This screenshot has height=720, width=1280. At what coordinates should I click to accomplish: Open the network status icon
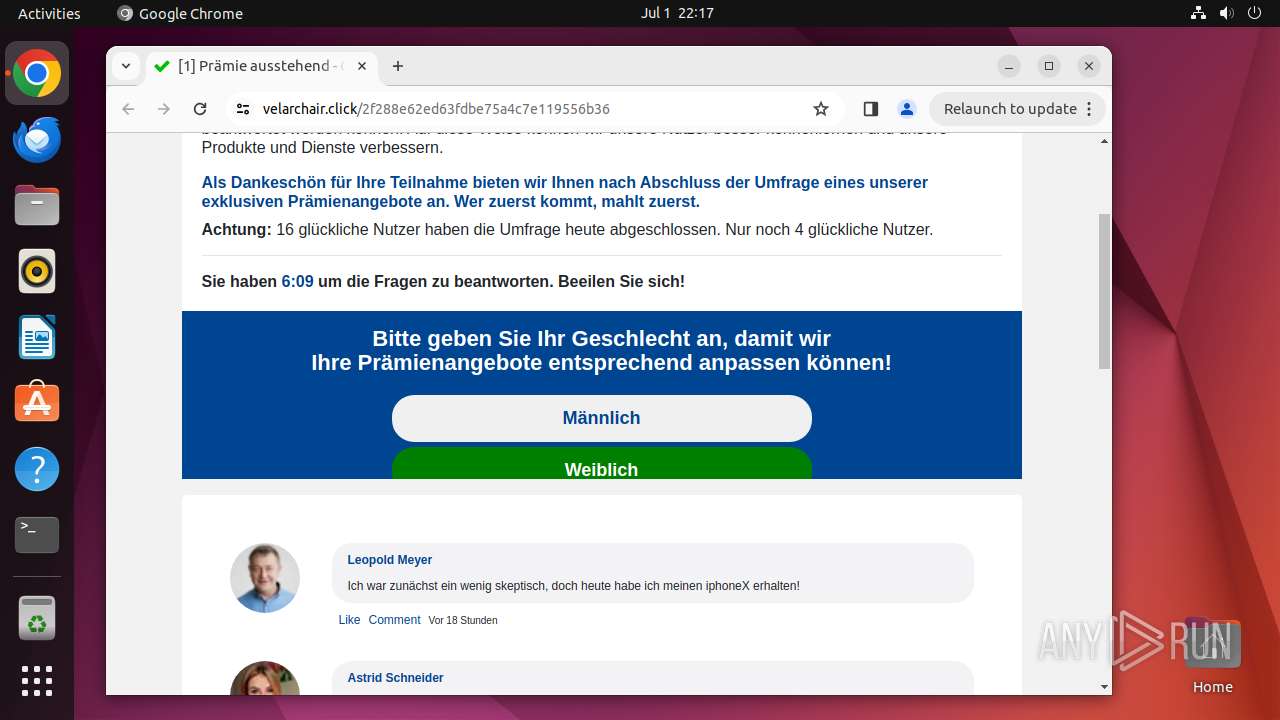tap(1199, 13)
